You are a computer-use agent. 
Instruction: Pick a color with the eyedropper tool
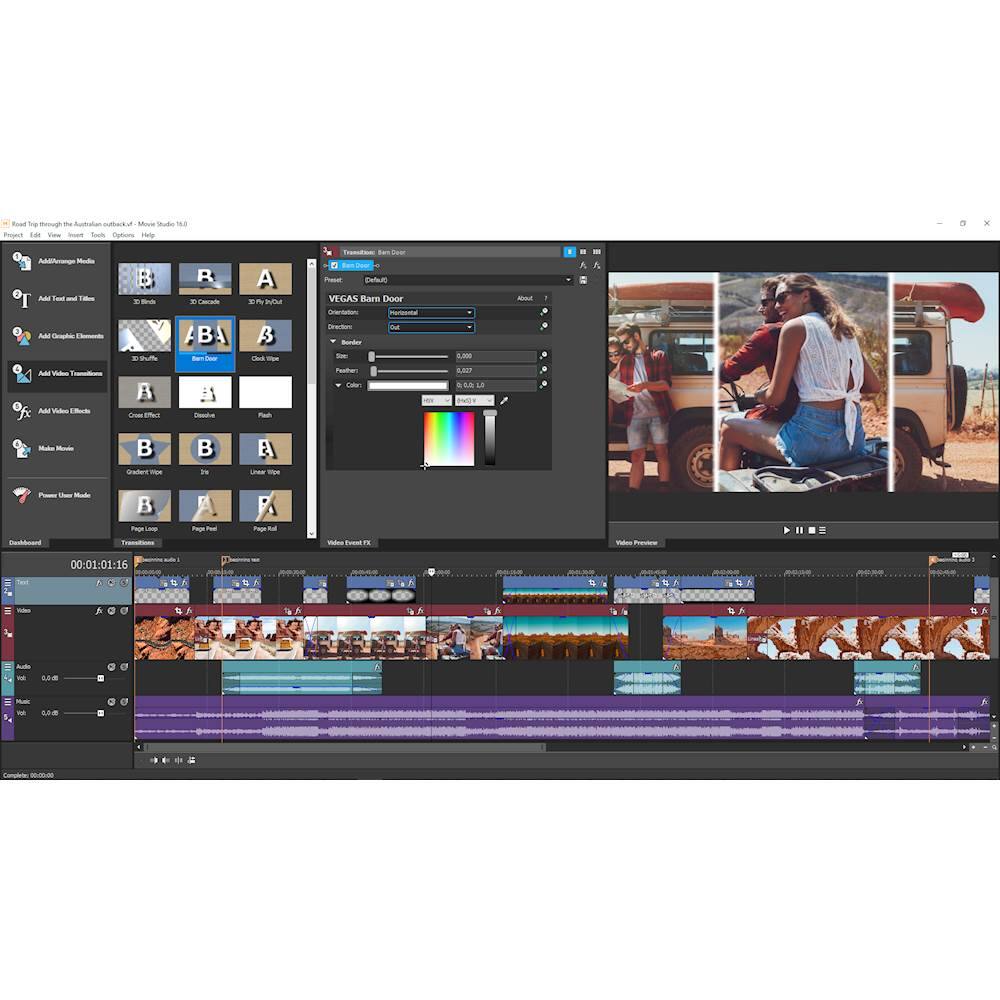tap(504, 401)
